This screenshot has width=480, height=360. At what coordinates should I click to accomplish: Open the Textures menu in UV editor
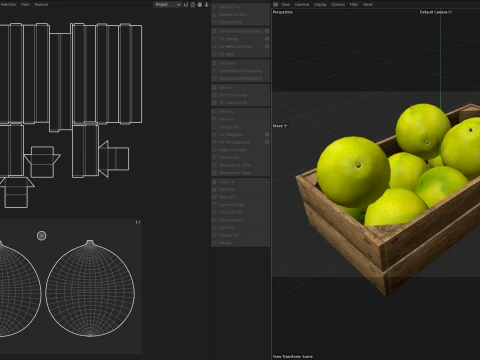click(x=41, y=5)
